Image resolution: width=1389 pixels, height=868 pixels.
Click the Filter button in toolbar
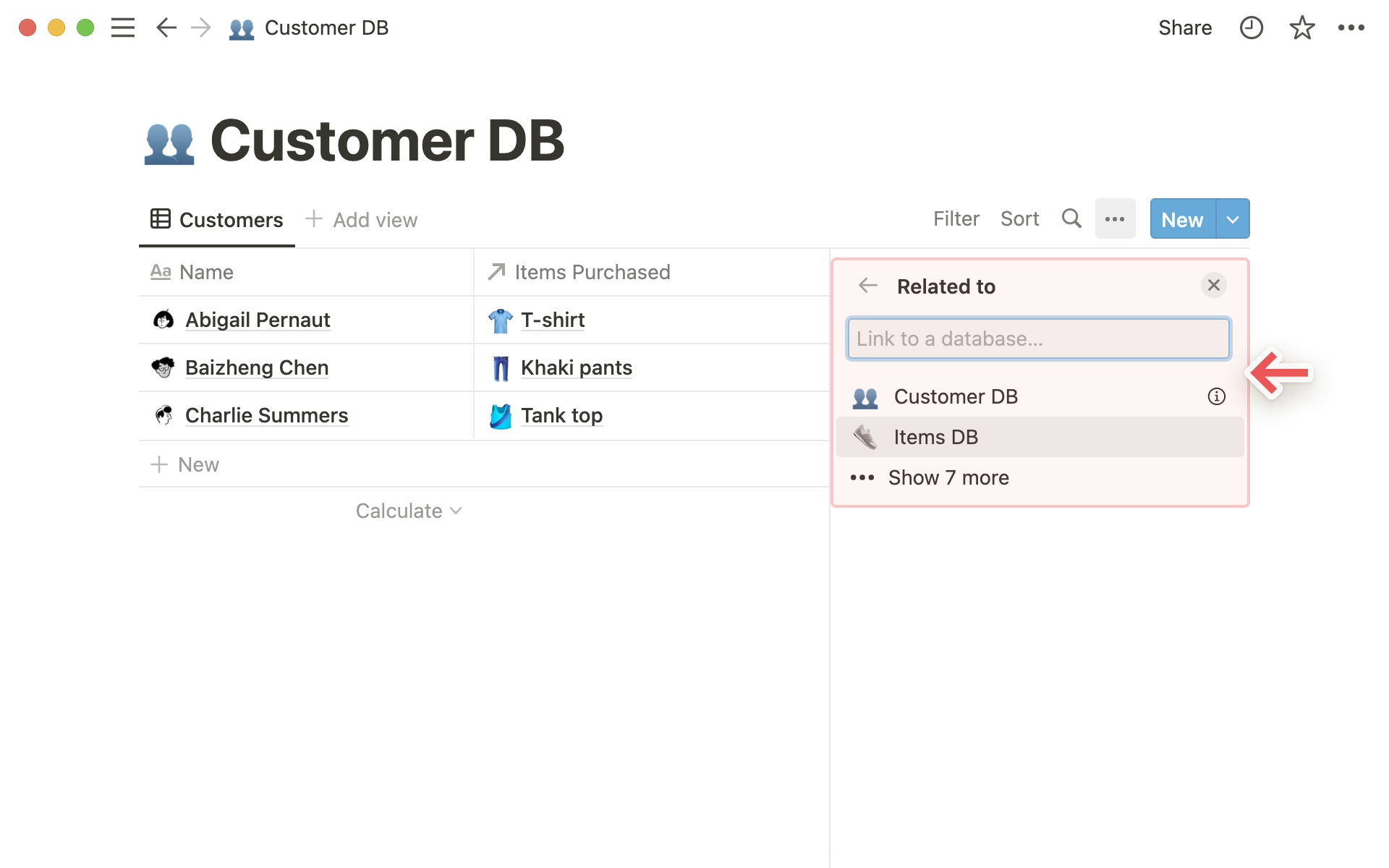(955, 219)
